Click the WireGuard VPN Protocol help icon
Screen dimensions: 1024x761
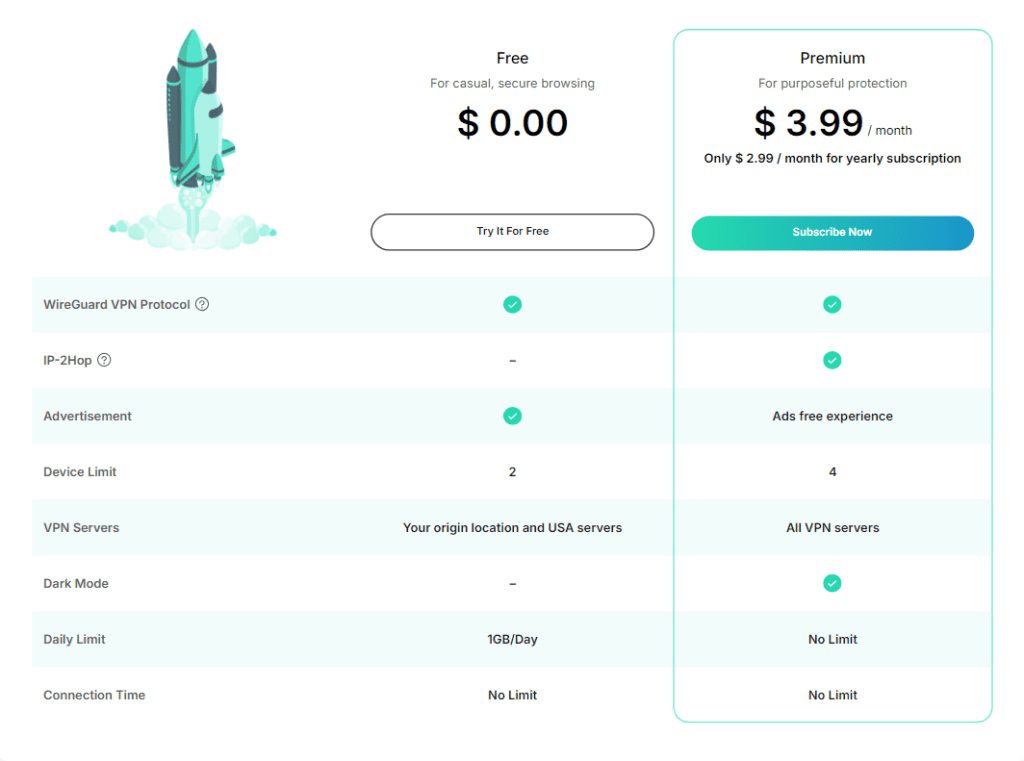[x=202, y=304]
